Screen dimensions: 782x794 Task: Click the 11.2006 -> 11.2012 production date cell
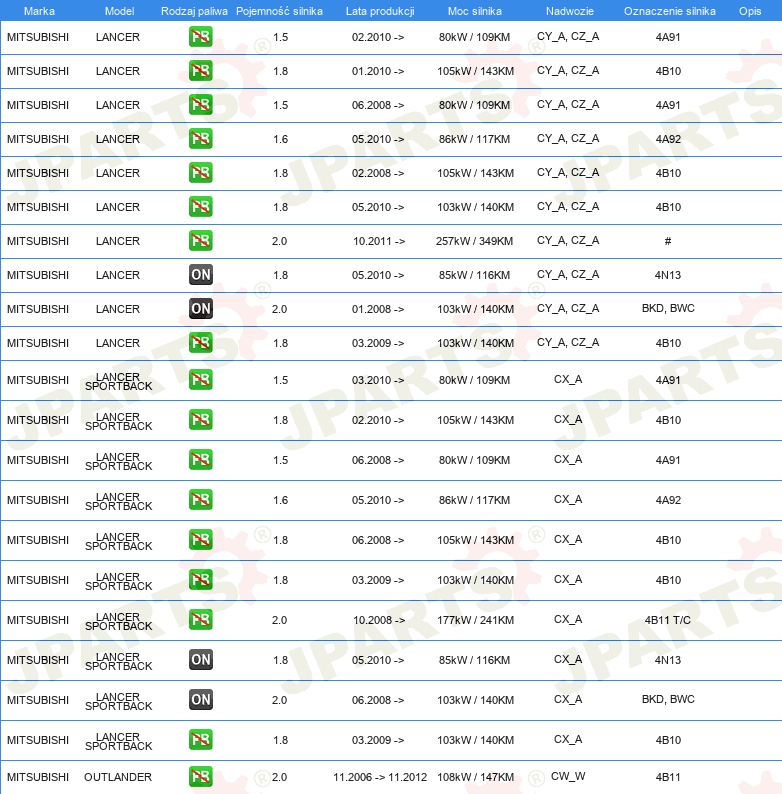(x=379, y=777)
